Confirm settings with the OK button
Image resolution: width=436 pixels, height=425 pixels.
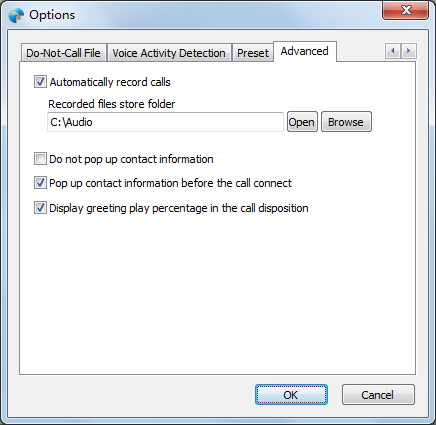coord(291,395)
